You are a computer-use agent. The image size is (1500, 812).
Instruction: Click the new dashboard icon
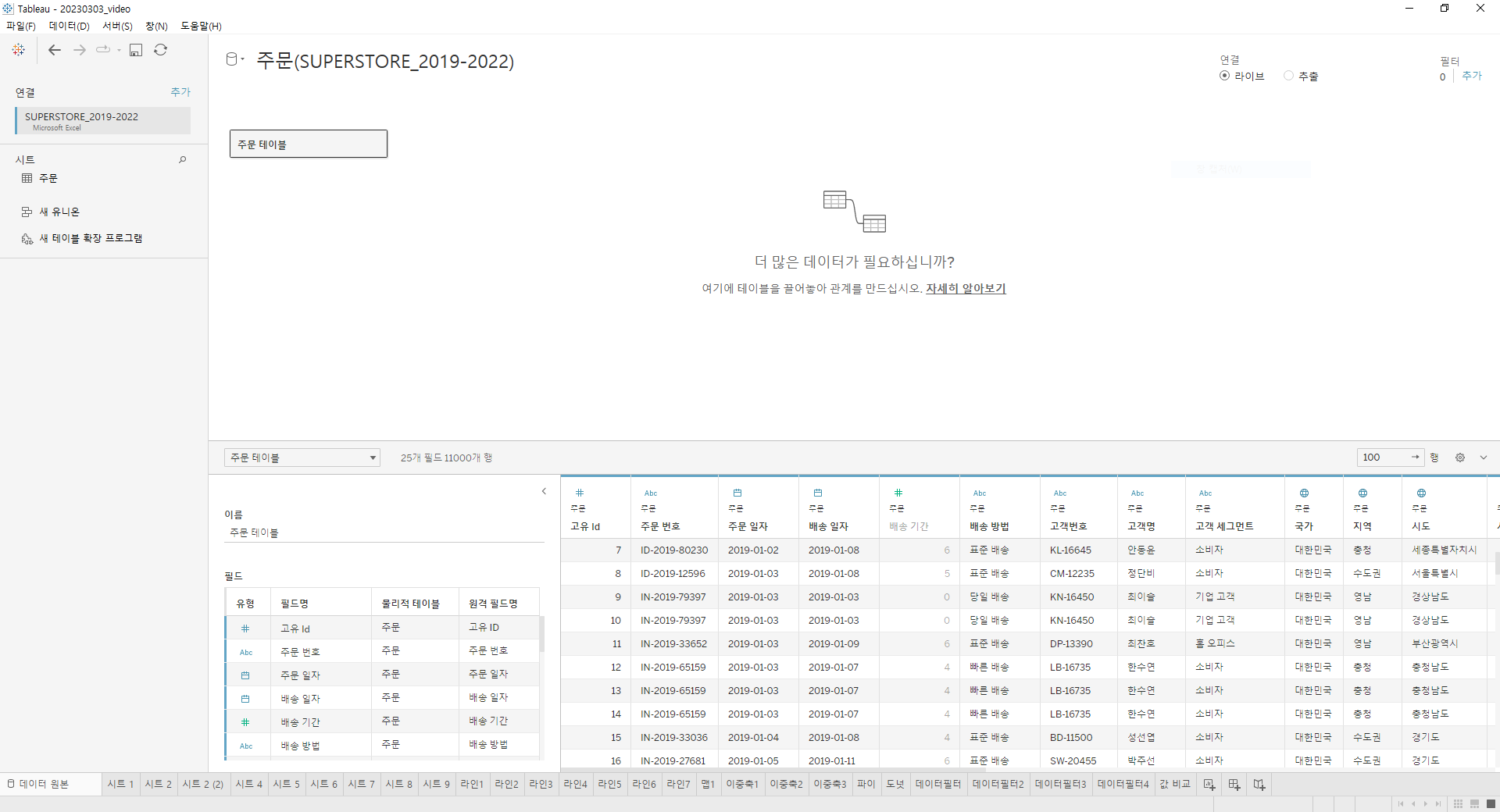(x=1234, y=784)
